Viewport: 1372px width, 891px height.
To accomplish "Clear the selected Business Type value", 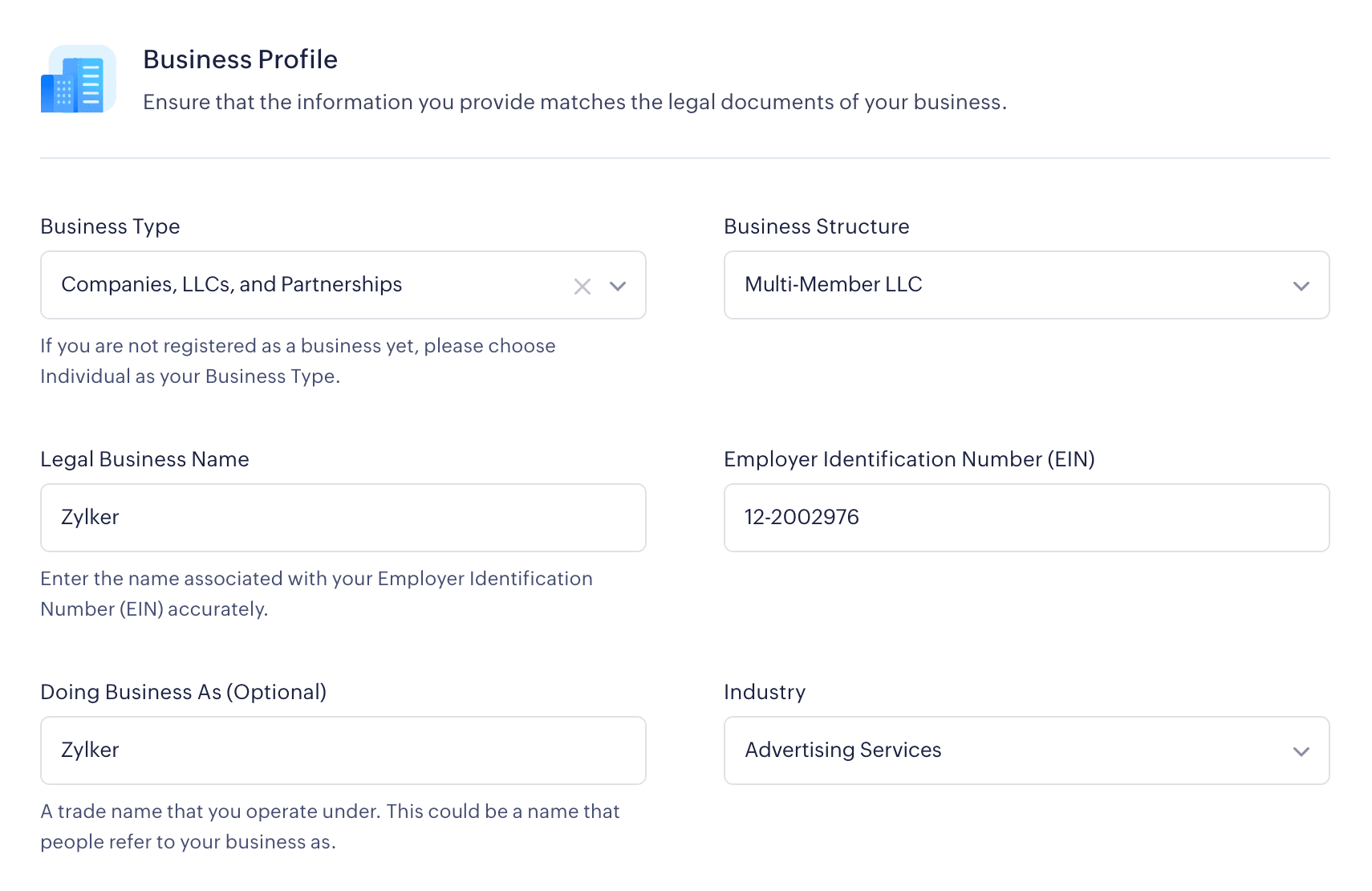I will pyautogui.click(x=582, y=287).
